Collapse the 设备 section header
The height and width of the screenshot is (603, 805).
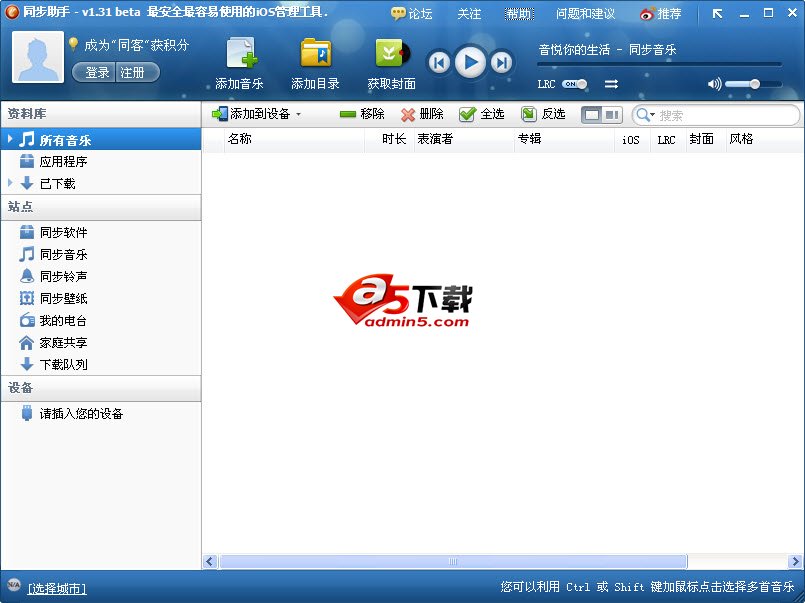pos(101,388)
